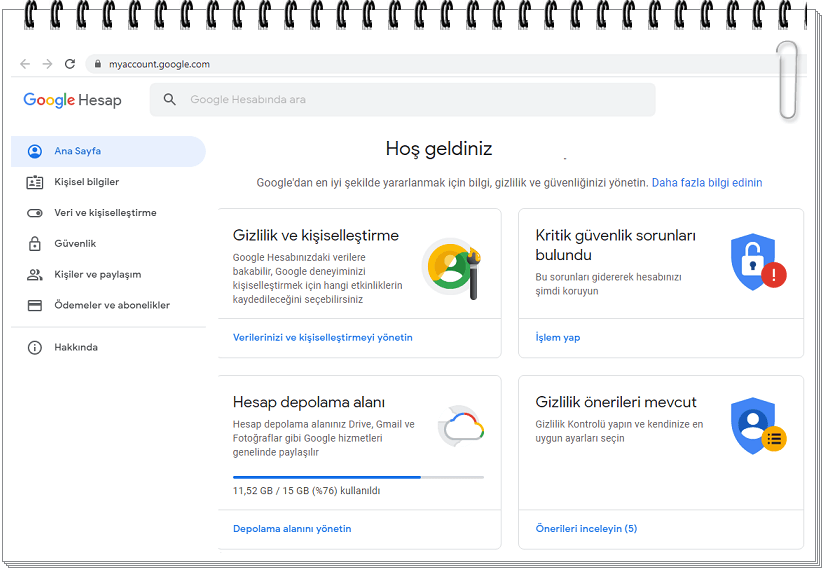Open Hakkında page
The image size is (824, 570).
108,347
